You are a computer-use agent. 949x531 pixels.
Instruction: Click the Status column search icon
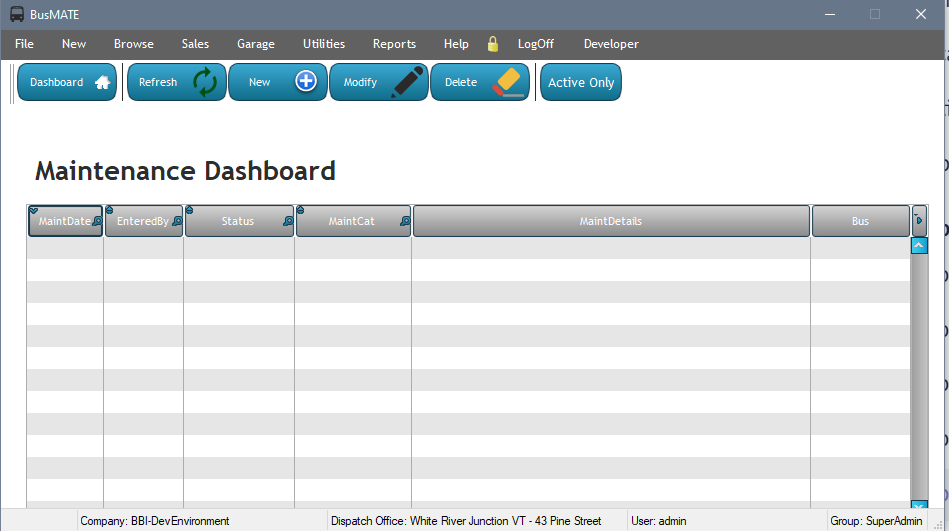(x=288, y=222)
